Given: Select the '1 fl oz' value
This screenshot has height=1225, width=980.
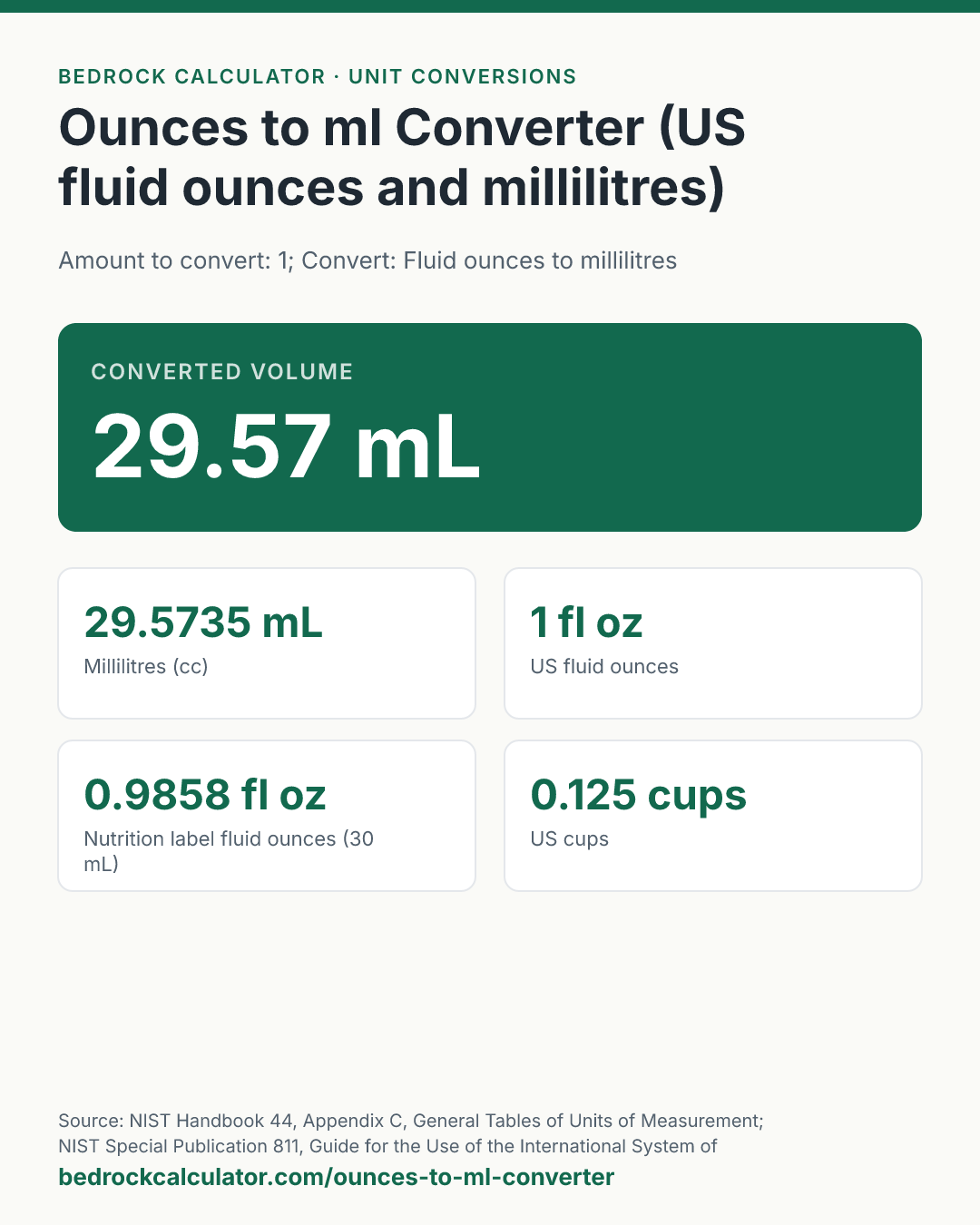Looking at the screenshot, I should coord(586,622).
